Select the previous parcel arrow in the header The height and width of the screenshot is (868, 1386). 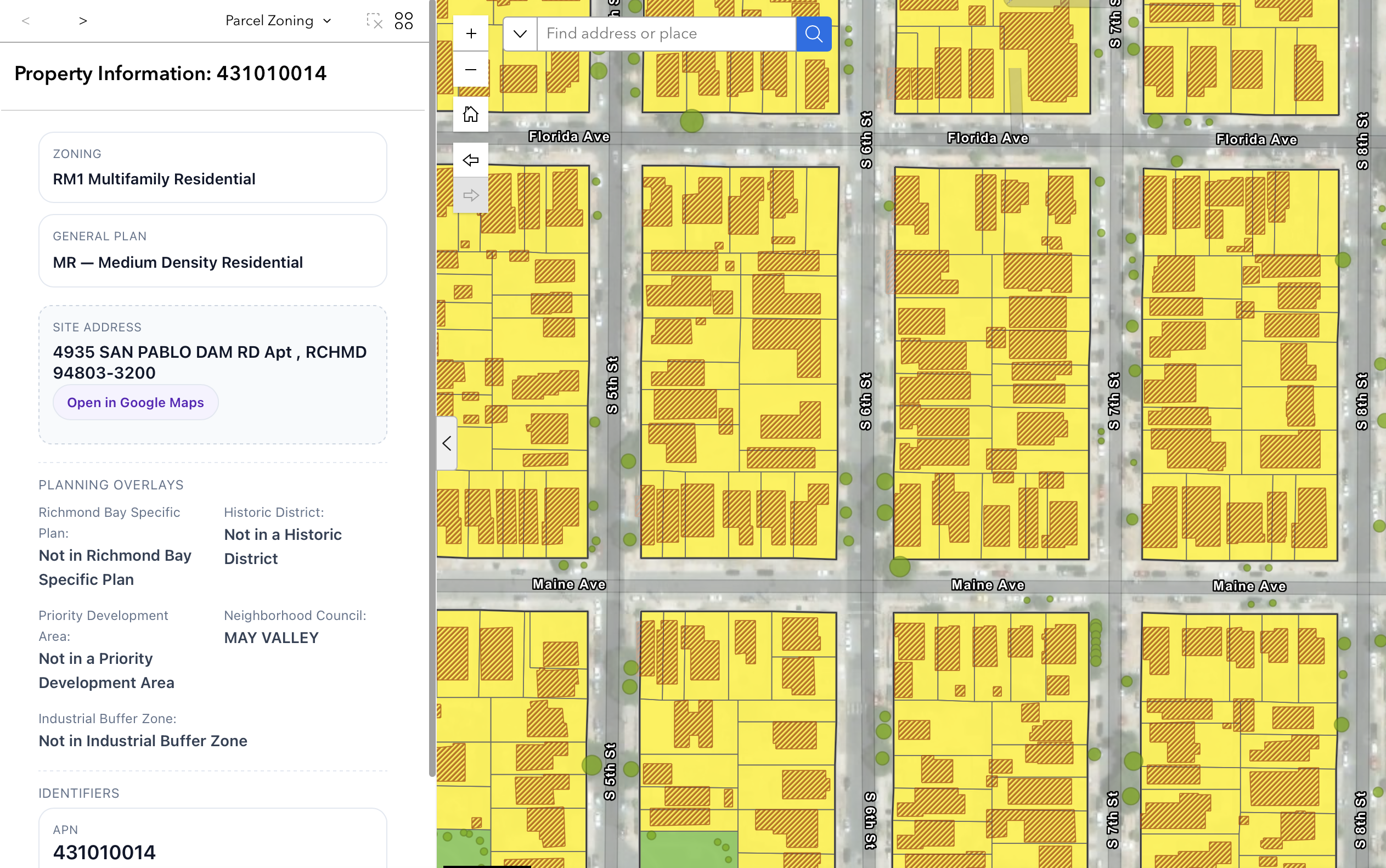[25, 21]
